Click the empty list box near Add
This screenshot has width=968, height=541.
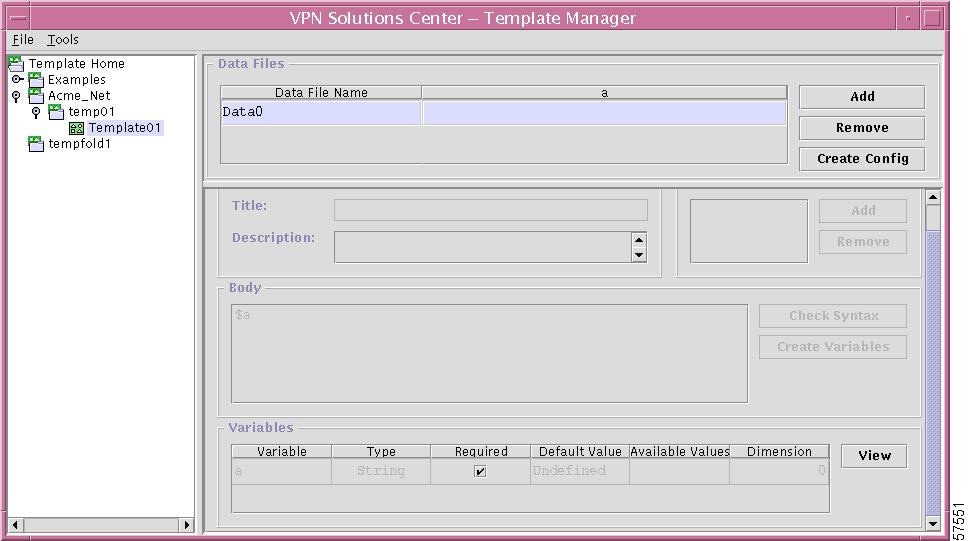[x=749, y=231]
